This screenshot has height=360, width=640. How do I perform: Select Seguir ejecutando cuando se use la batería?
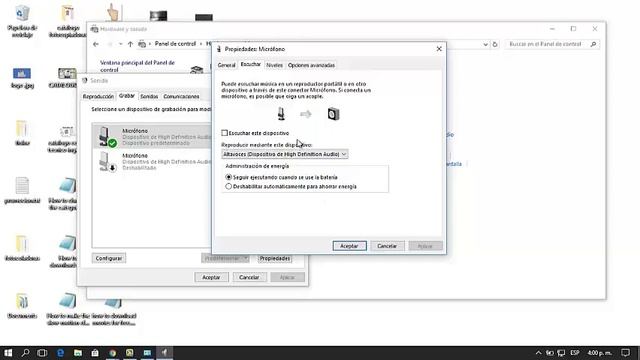[x=229, y=177]
